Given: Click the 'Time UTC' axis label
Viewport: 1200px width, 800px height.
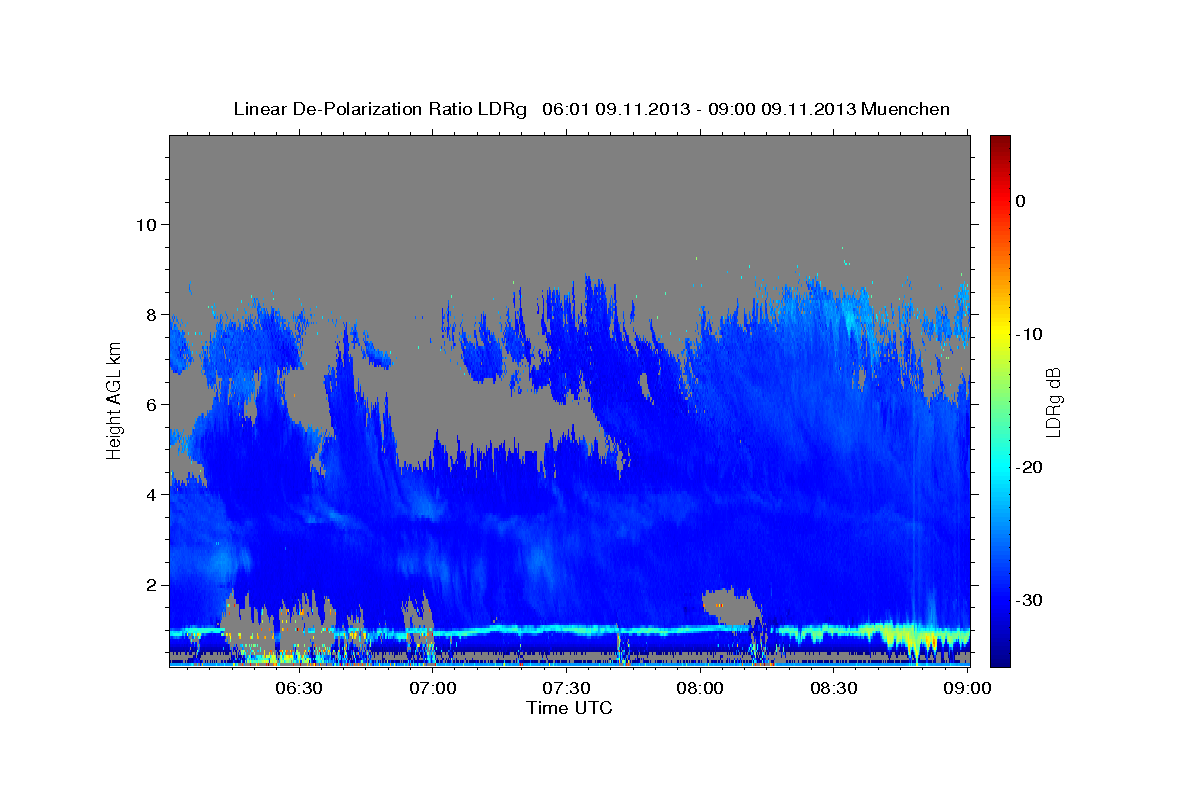Looking at the screenshot, I should click(569, 708).
